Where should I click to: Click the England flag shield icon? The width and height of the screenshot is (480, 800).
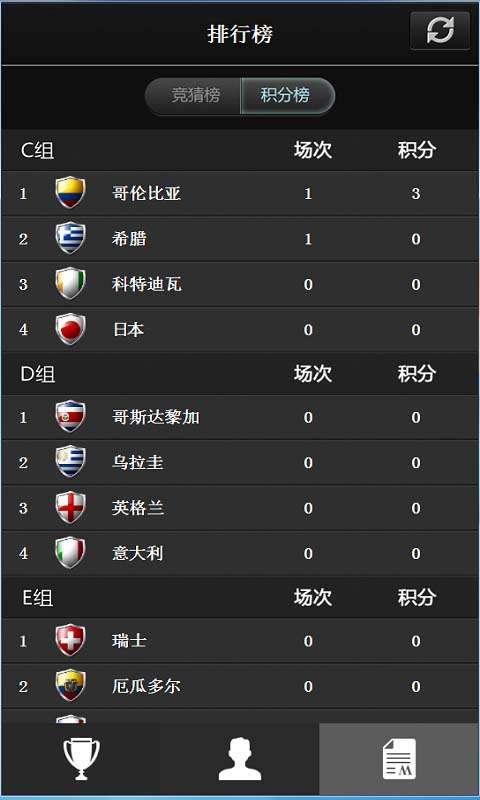tap(70, 507)
